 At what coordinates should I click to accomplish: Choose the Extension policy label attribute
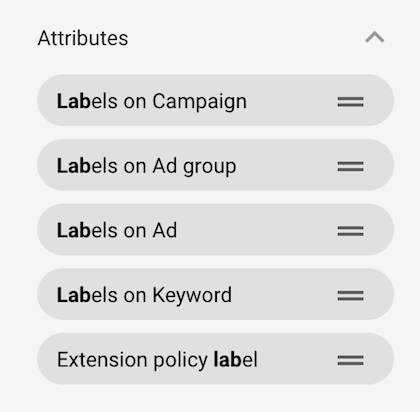click(215, 359)
